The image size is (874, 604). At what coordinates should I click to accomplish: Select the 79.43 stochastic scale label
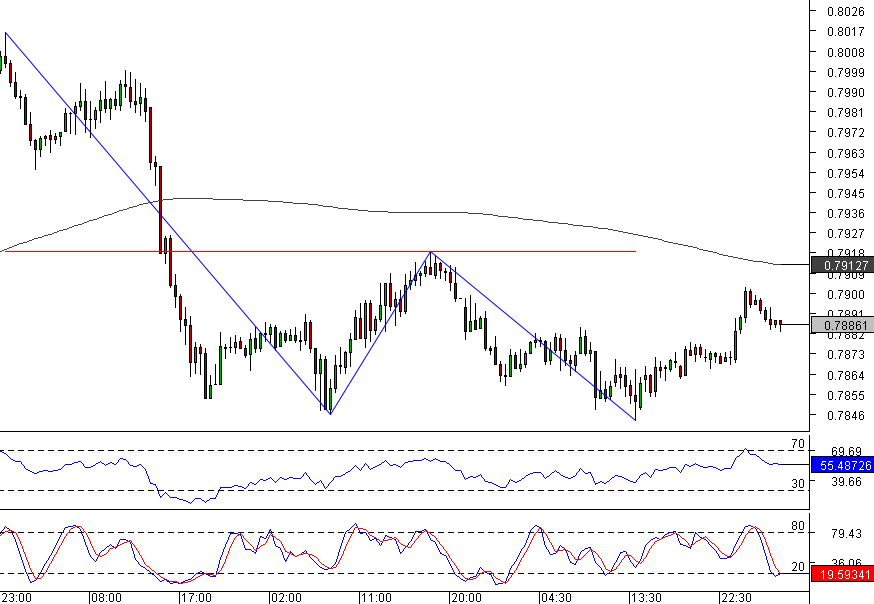[846, 534]
